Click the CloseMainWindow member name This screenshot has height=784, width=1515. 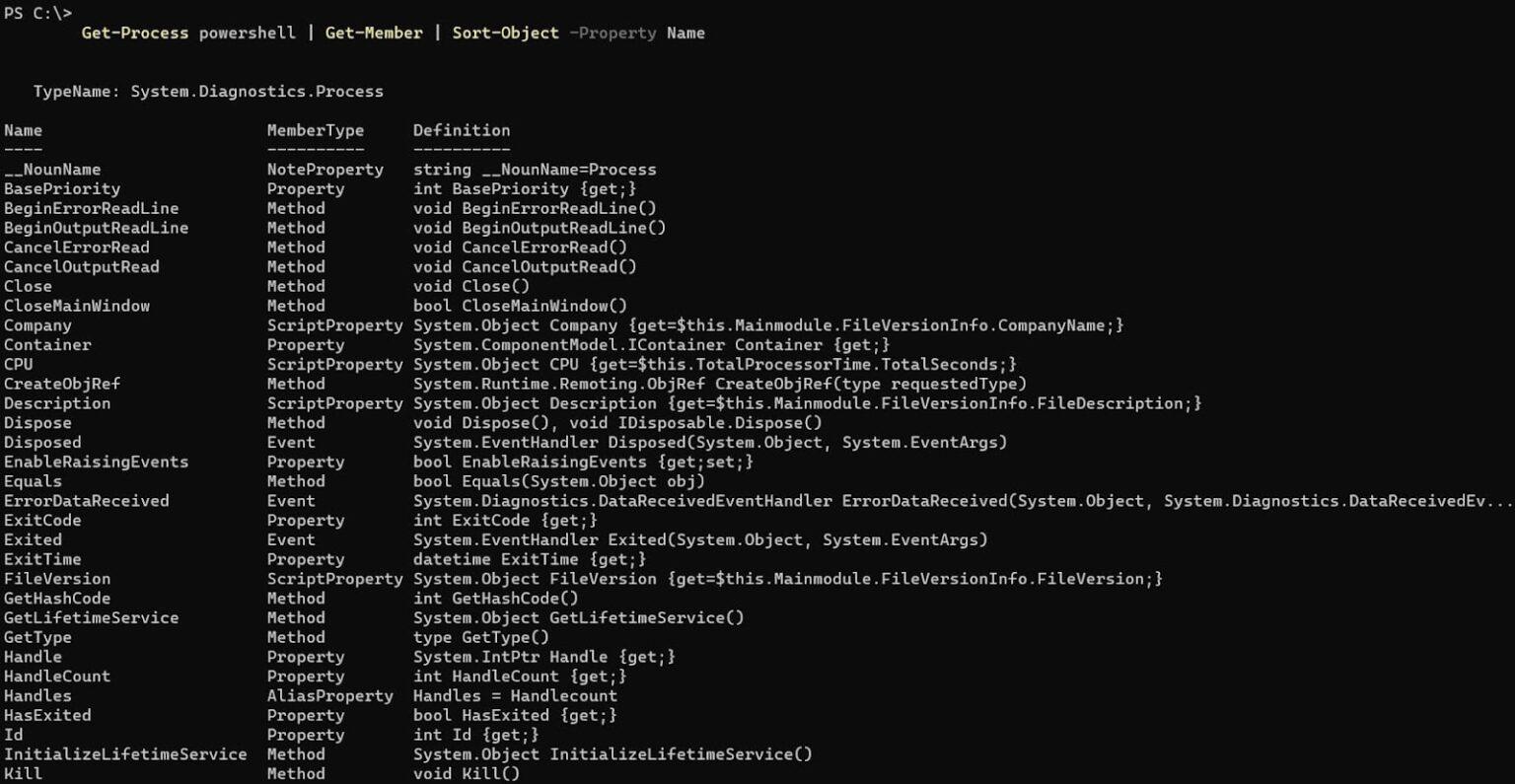(76, 306)
